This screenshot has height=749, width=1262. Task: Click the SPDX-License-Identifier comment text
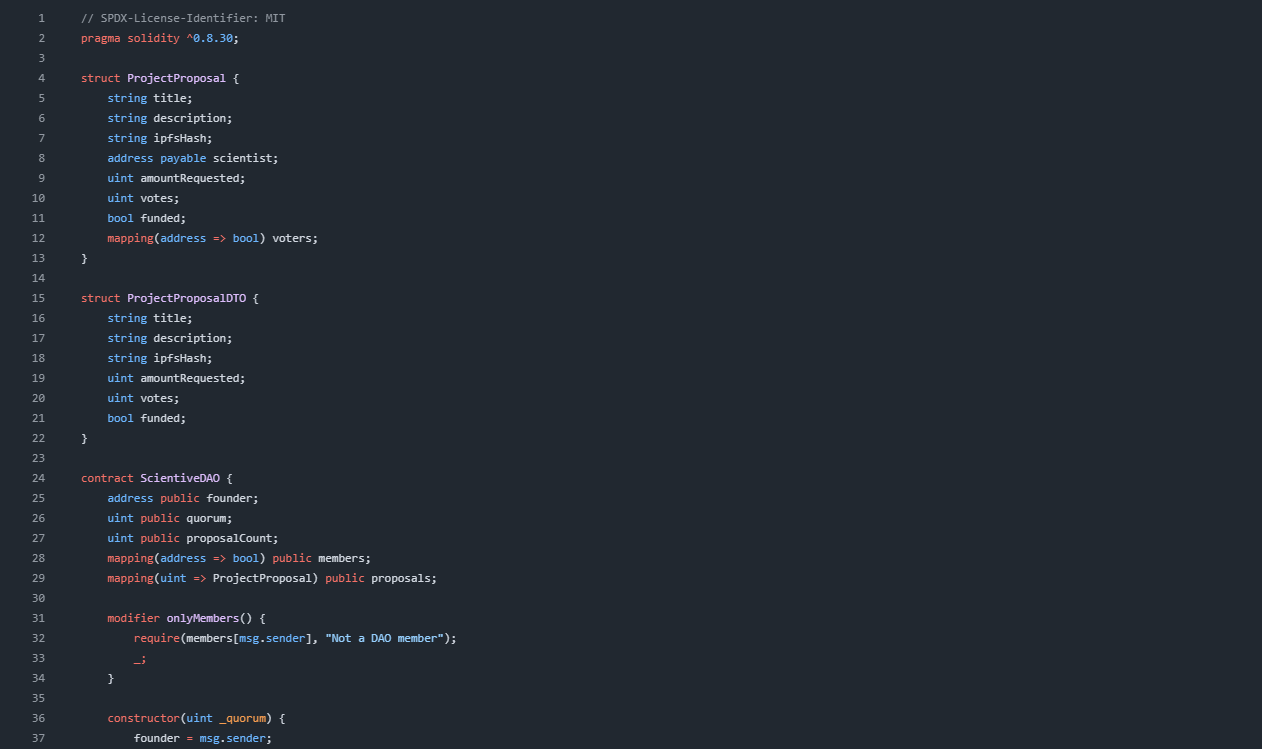coord(183,18)
